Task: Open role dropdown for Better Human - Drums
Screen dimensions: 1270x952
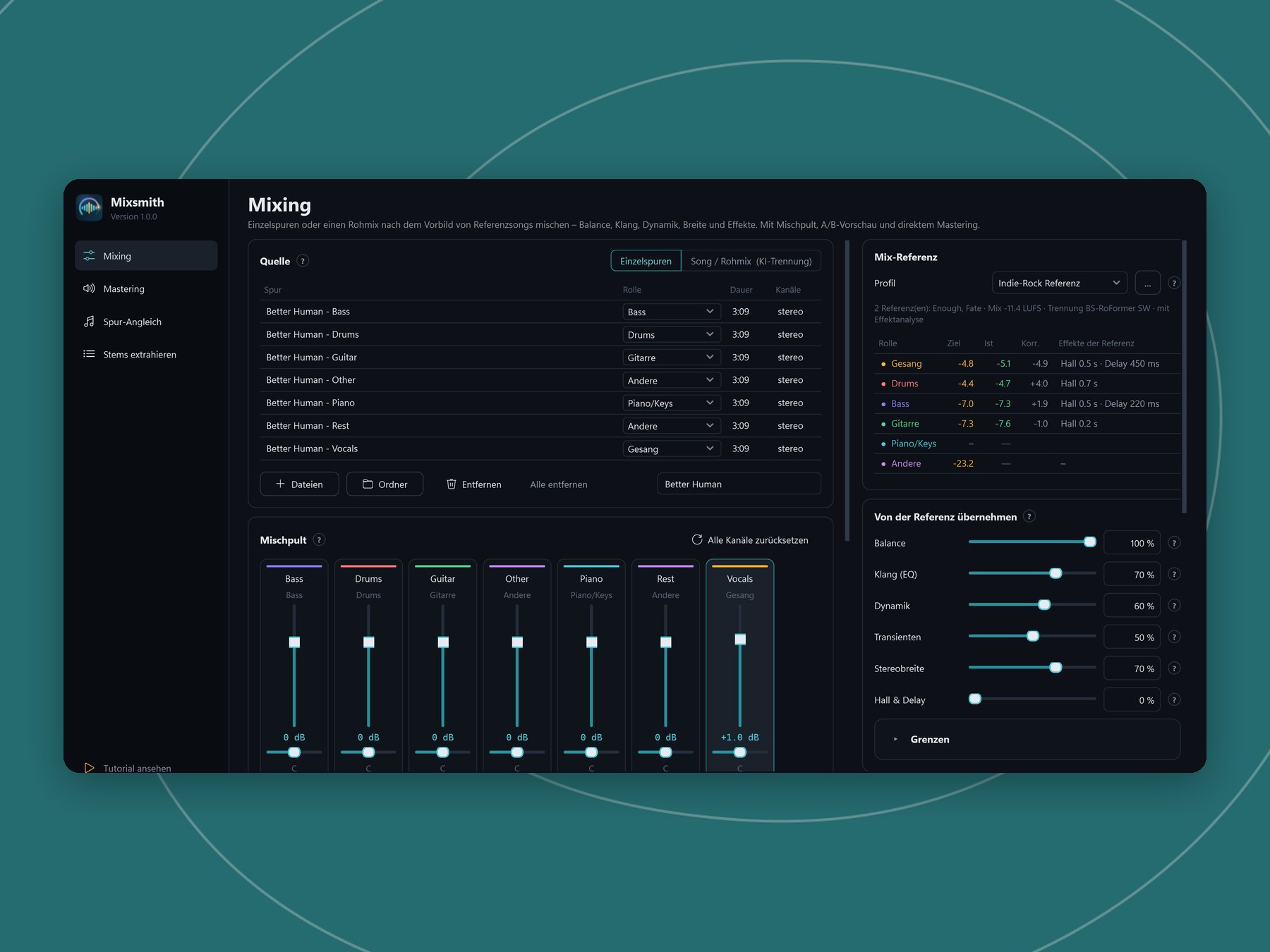Action: [671, 334]
